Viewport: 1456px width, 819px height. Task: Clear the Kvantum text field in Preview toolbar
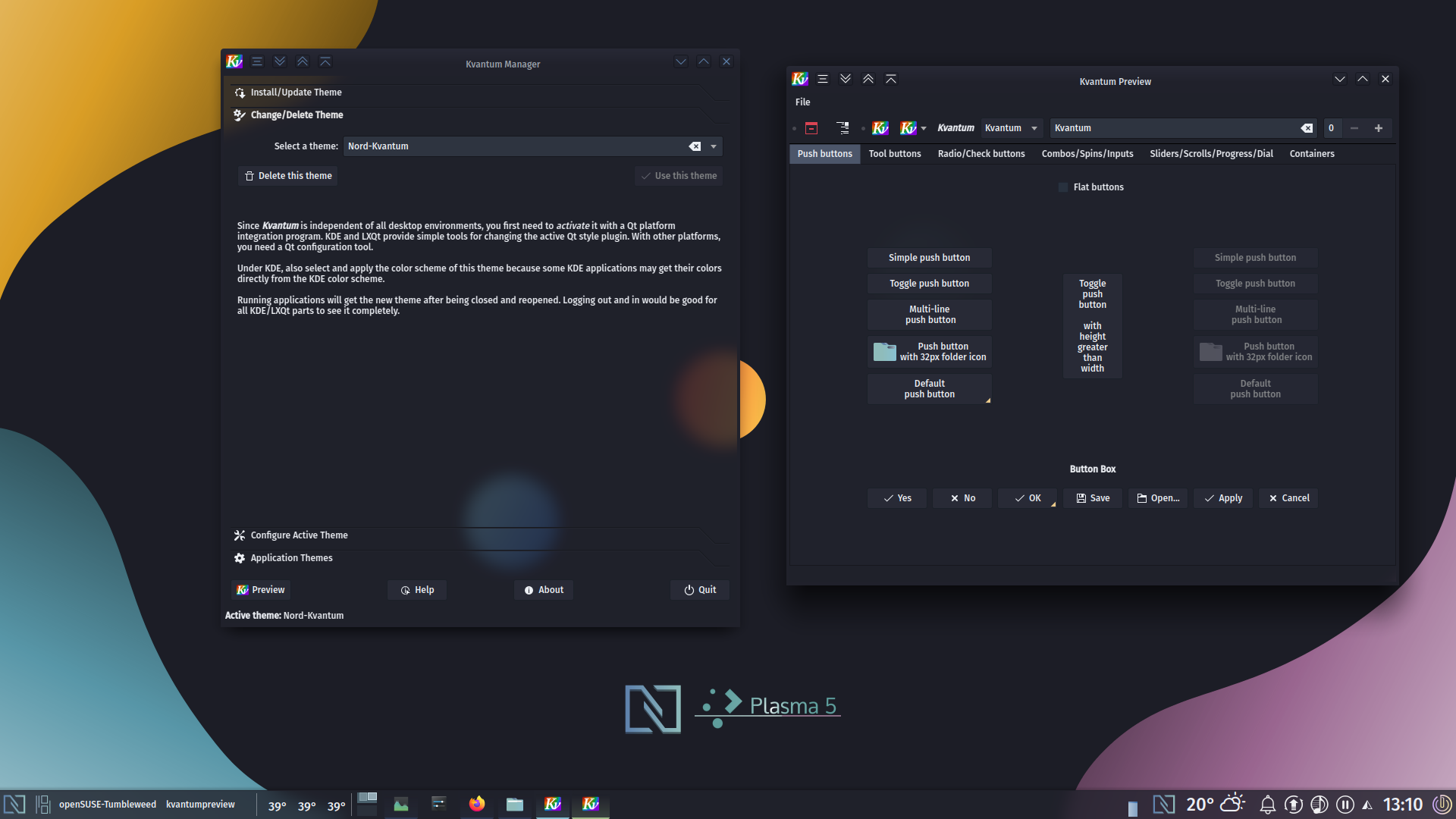[x=1307, y=128]
